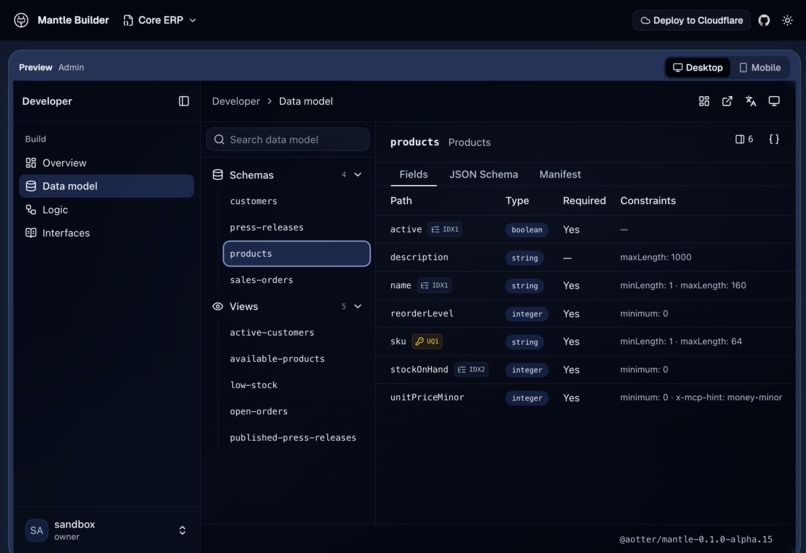The width and height of the screenshot is (806, 553).
Task: Click the mantle version text in footer
Action: (695, 539)
